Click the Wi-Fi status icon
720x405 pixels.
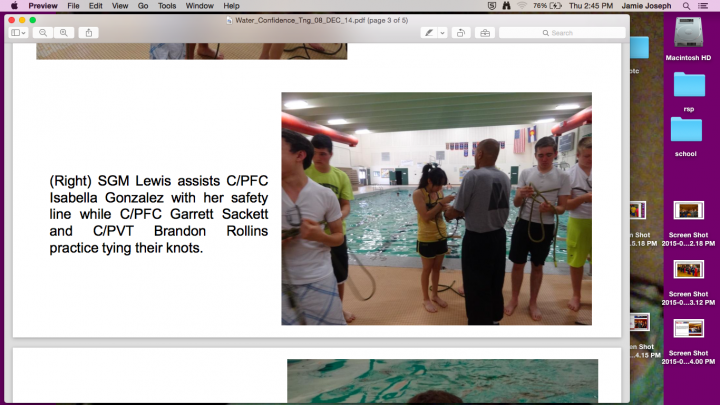[x=522, y=6]
